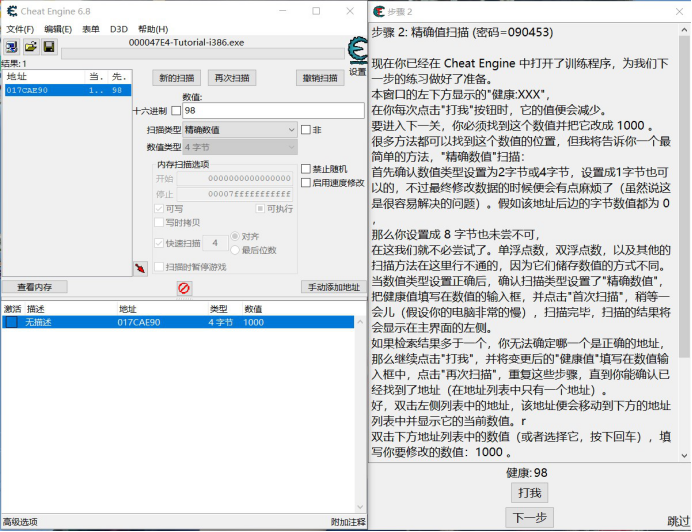The image size is (692, 532).
Task: Click 手动添加地址 button
Action: click(334, 287)
